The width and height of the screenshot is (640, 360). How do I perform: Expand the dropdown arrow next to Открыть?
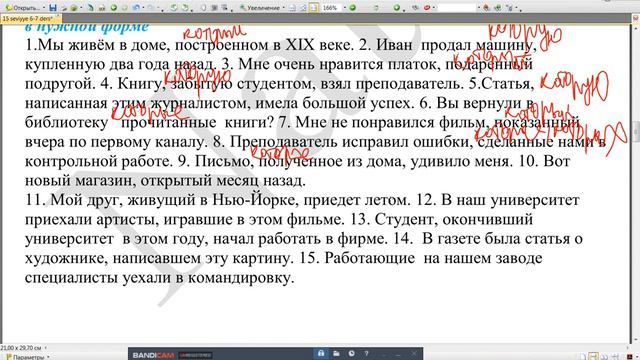[x=44, y=8]
